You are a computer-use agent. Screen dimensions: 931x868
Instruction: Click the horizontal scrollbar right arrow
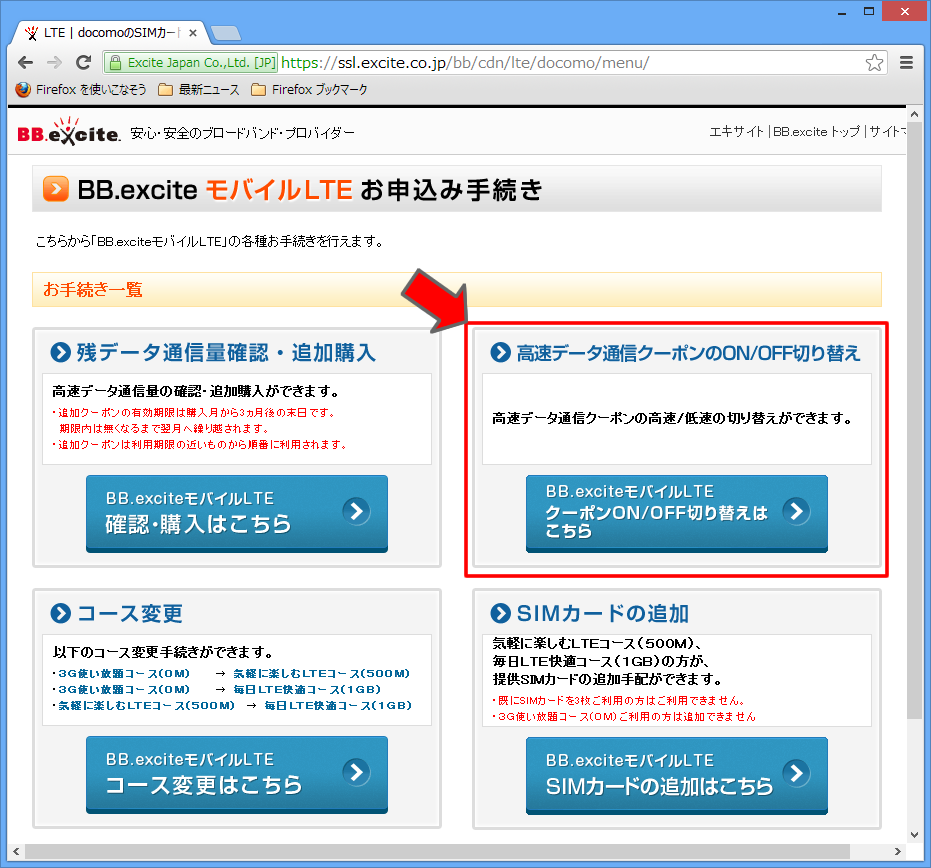(898, 851)
